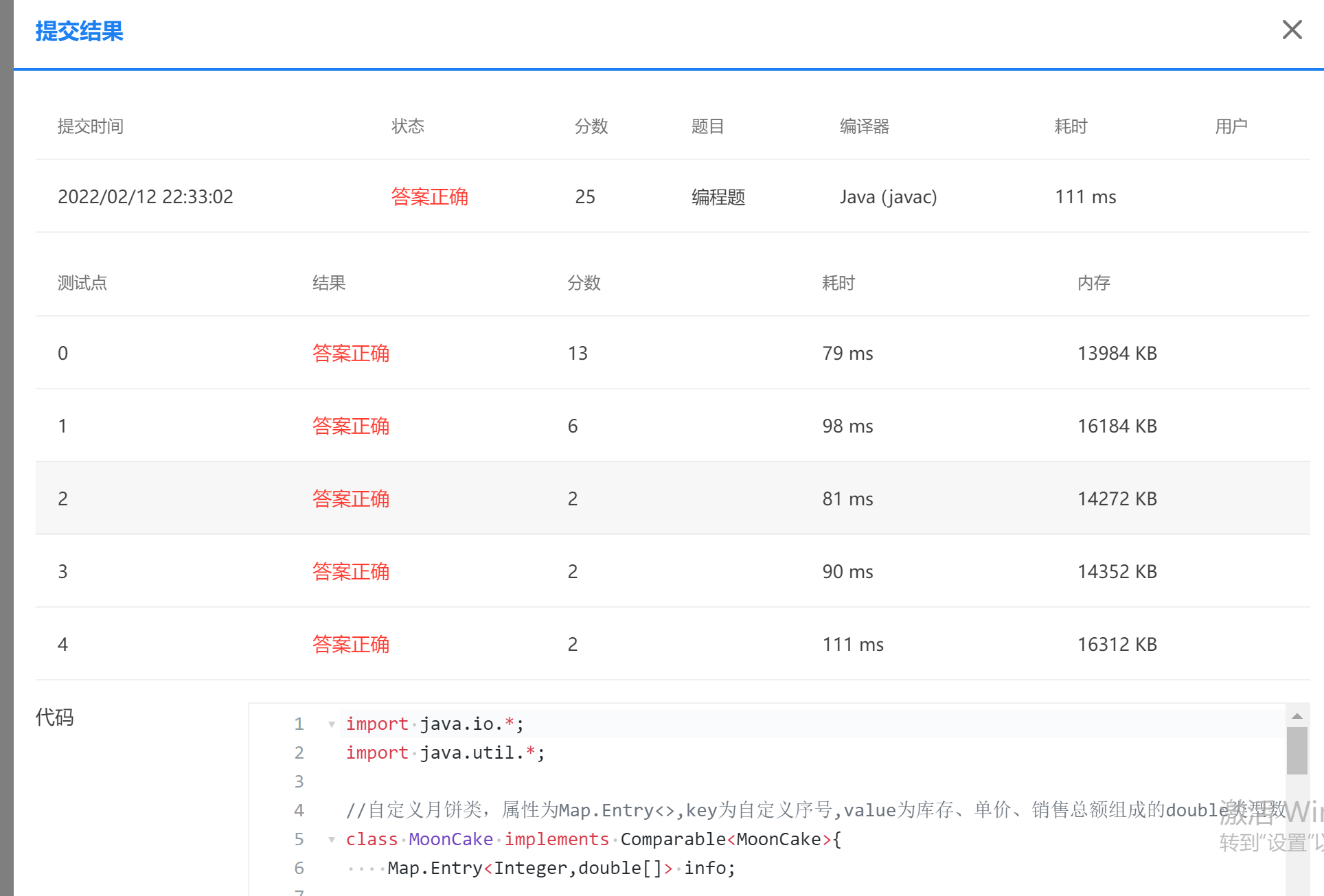Select line number 6 in the code panel
The image size is (1324, 896).
[299, 868]
